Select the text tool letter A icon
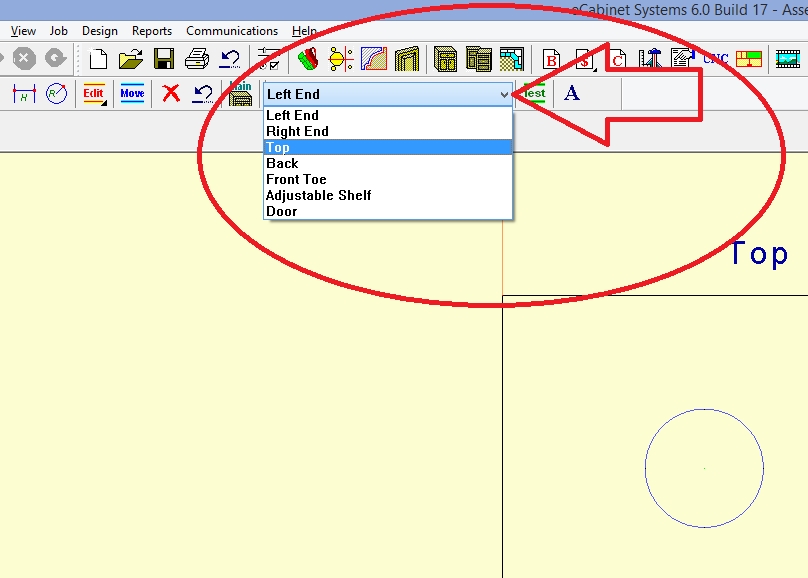Screen dimensions: 808x578 pos(571,94)
